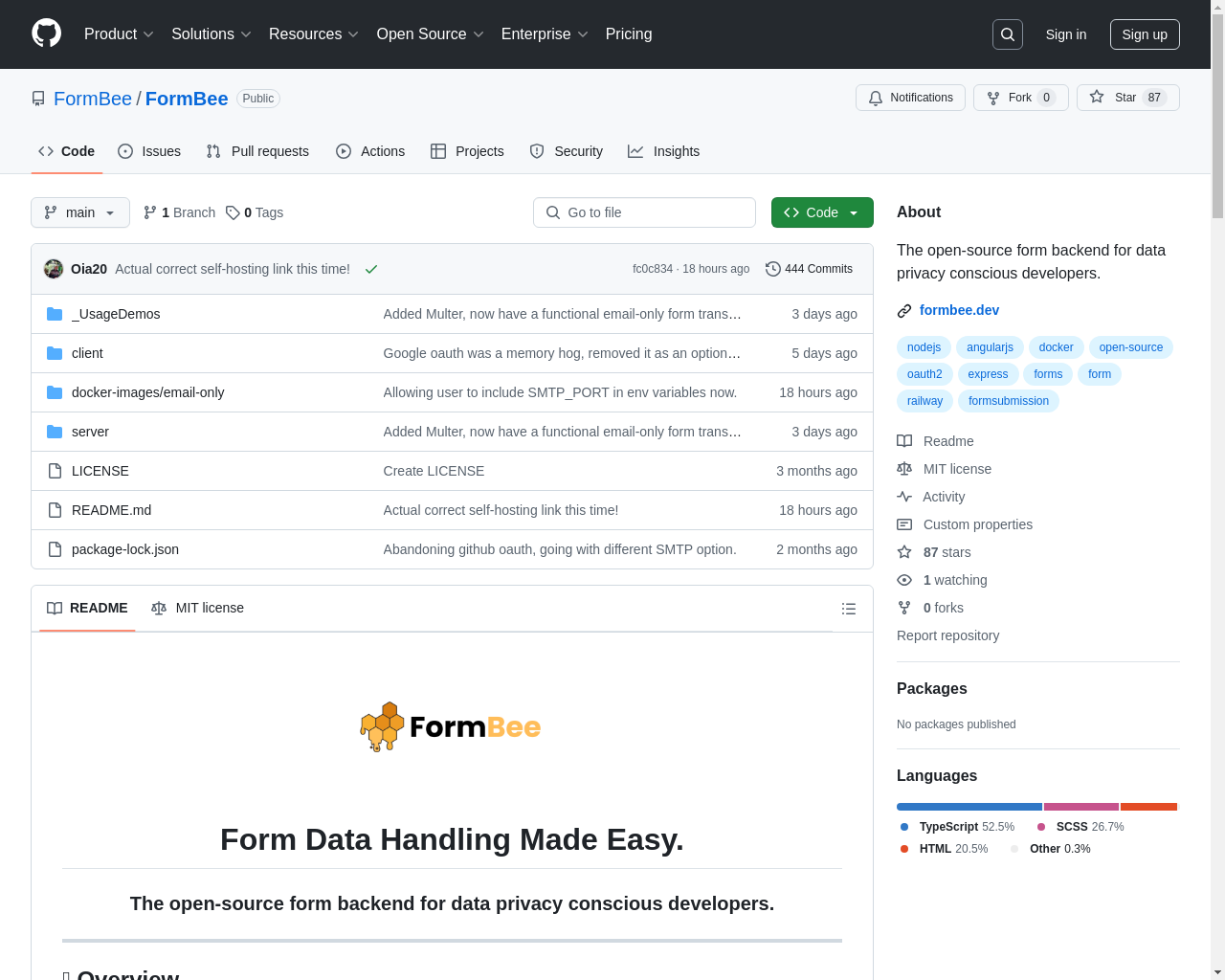Select the Code repository tab
The image size is (1225, 980).
point(67,151)
